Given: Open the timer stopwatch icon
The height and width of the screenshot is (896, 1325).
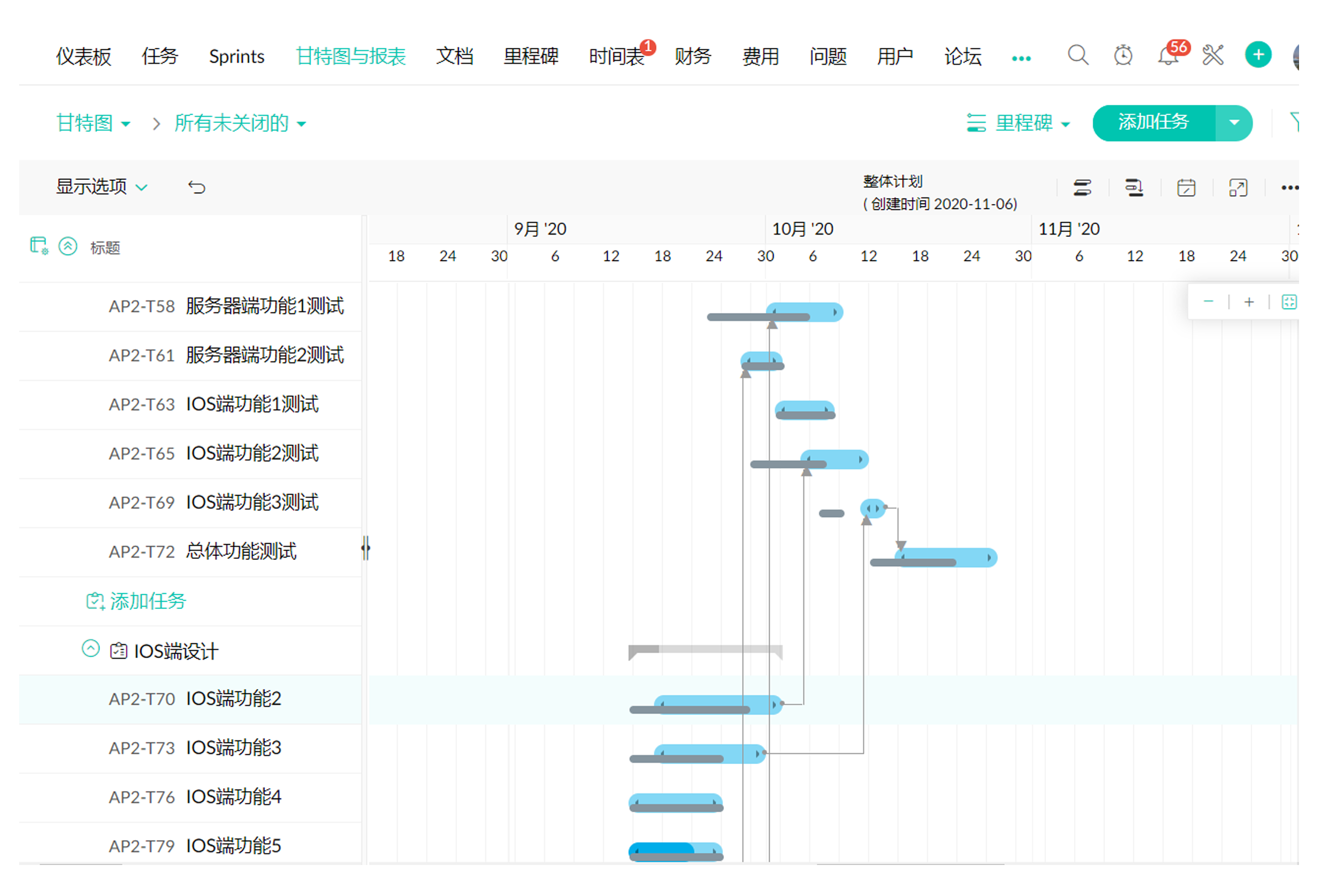Looking at the screenshot, I should tap(1123, 55).
